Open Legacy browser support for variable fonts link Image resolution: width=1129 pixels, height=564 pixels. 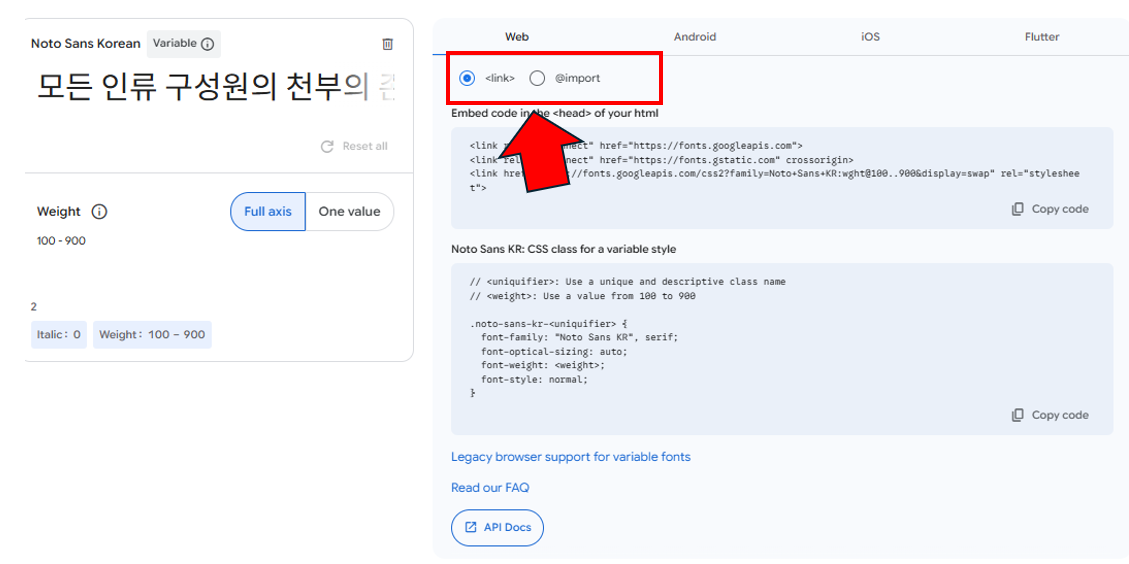pos(571,457)
